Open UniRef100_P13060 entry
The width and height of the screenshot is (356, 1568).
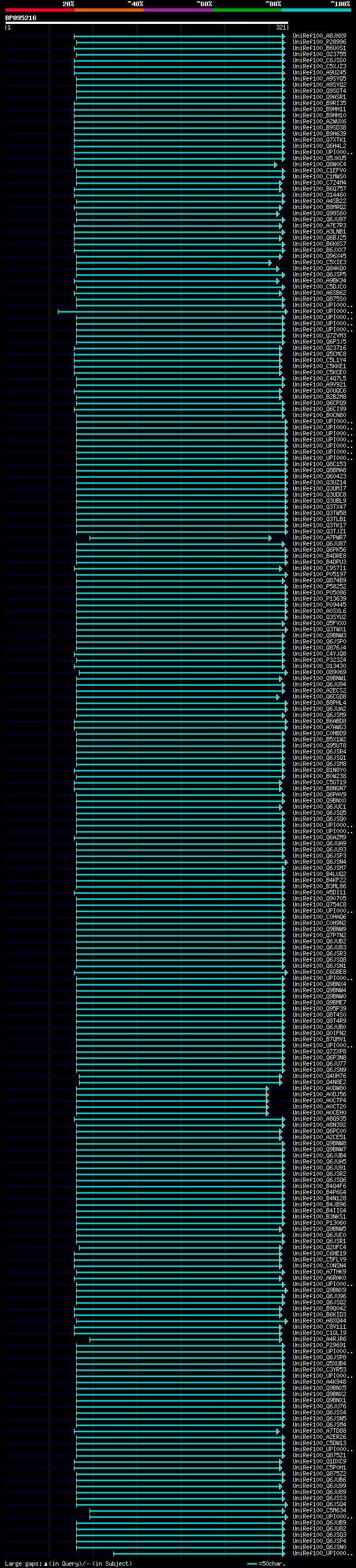tap(319, 1223)
